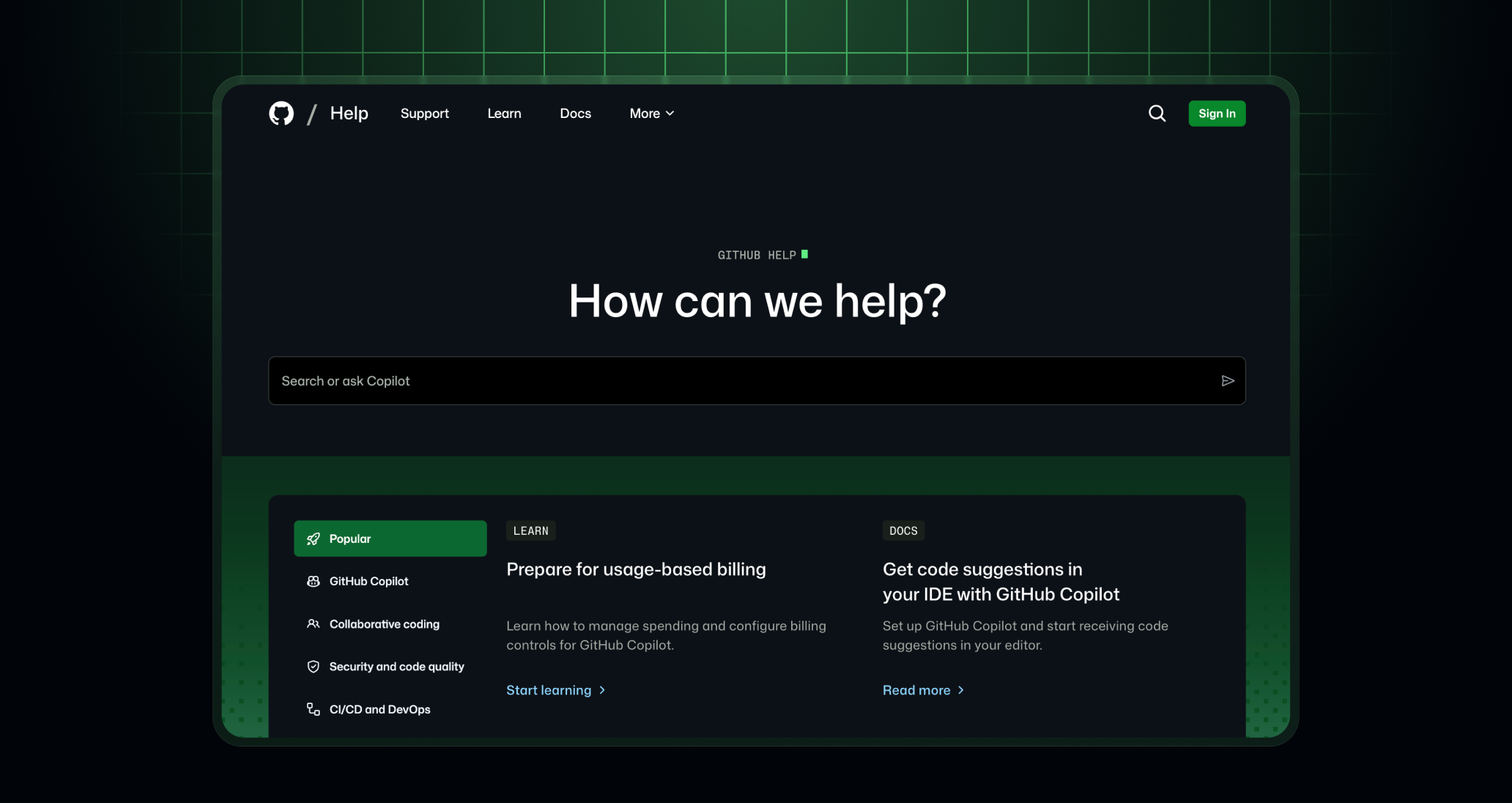
Task: Click the How can we help? heading
Action: (x=757, y=302)
